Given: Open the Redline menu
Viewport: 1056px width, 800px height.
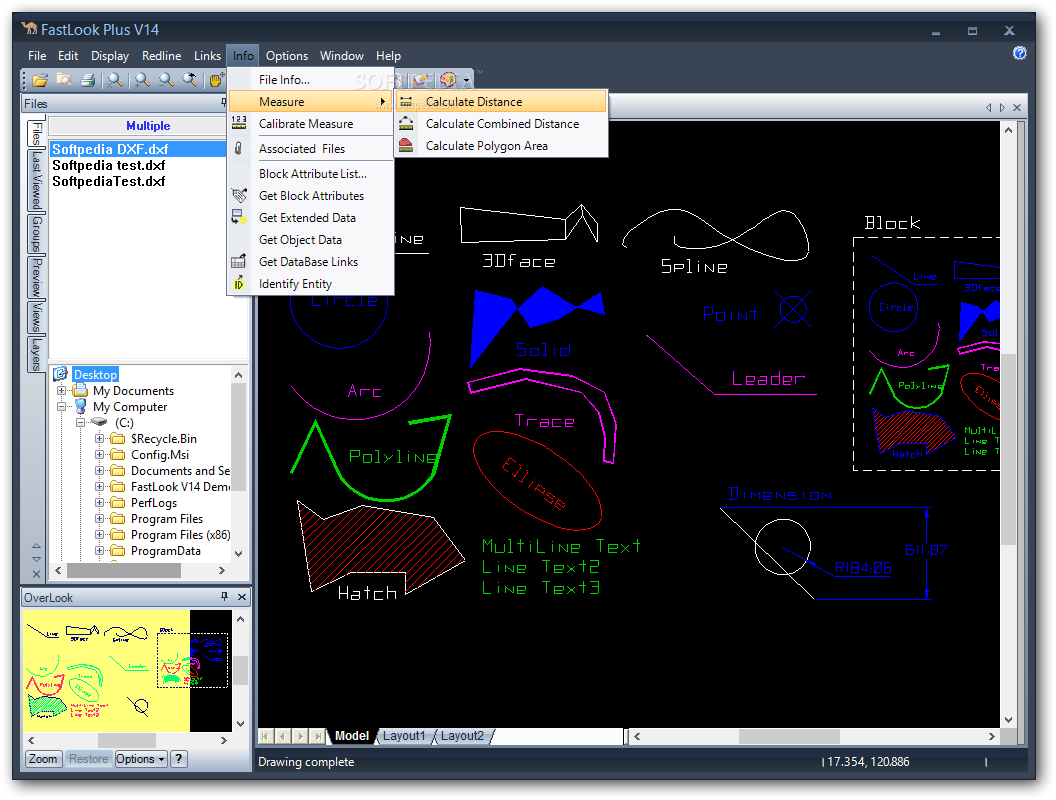Looking at the screenshot, I should click(x=162, y=56).
